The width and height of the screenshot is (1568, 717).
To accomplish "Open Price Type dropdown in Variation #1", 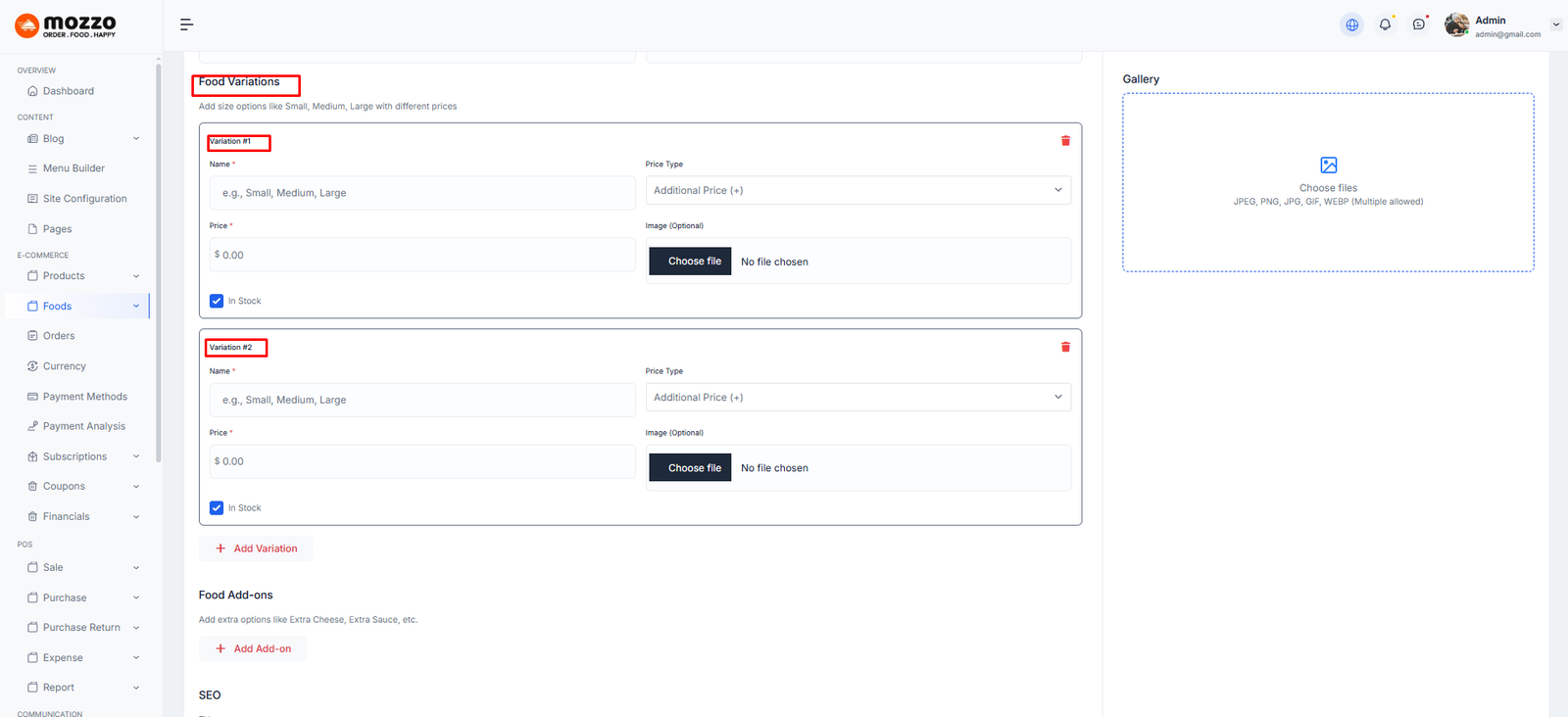I will [x=857, y=191].
